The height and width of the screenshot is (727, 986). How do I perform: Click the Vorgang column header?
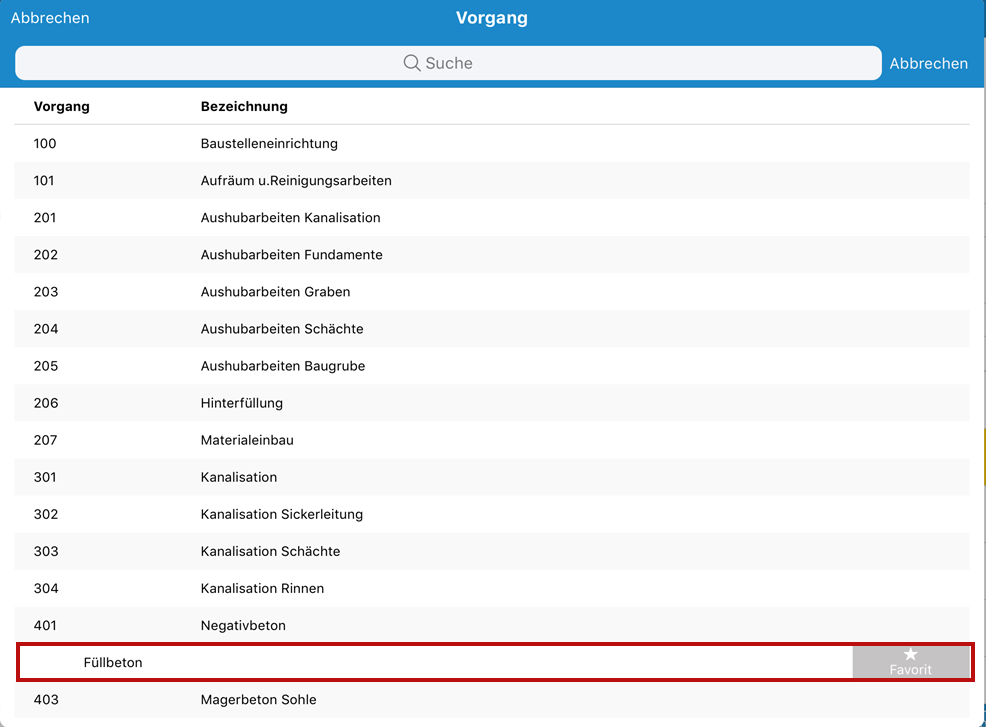coord(62,106)
